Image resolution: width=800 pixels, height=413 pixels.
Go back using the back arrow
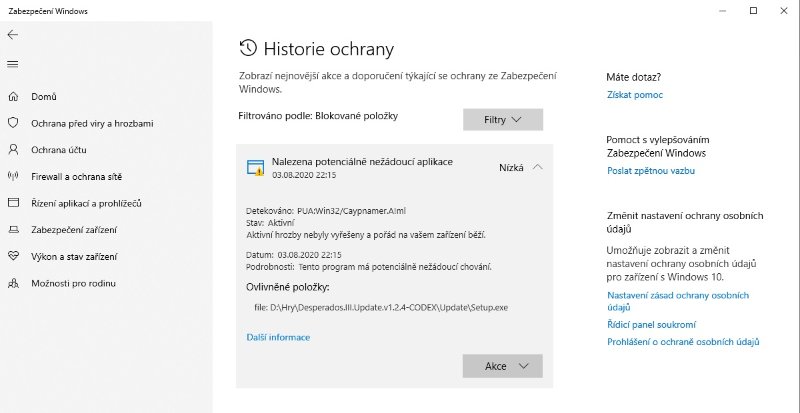(13, 35)
